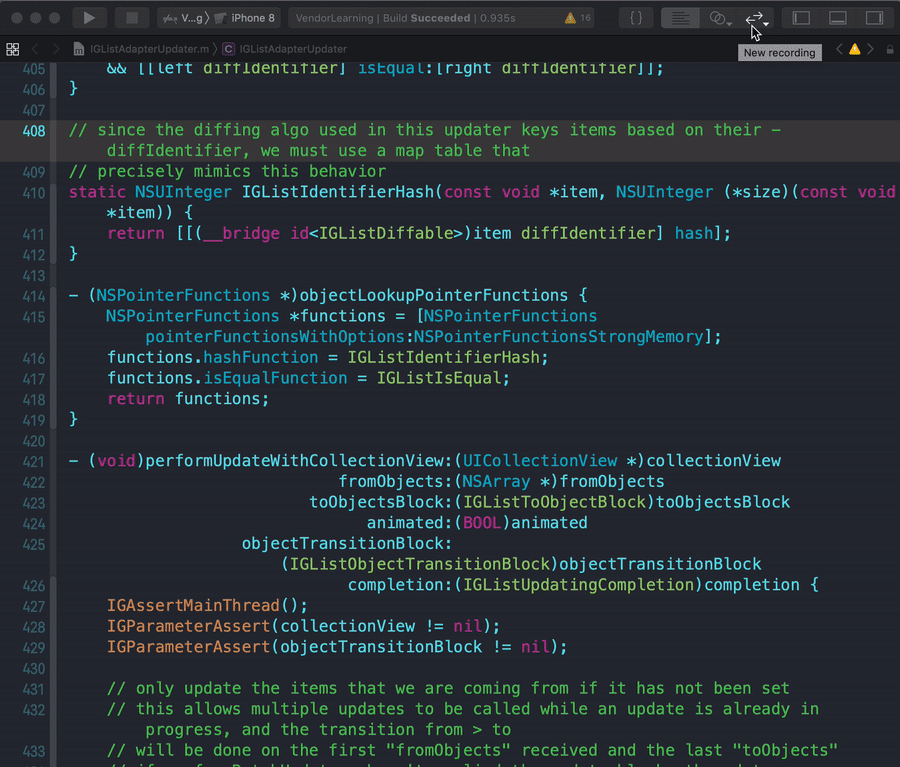Click 'only update the items' comment line
Screen dimensions: 900x767
tap(448, 688)
